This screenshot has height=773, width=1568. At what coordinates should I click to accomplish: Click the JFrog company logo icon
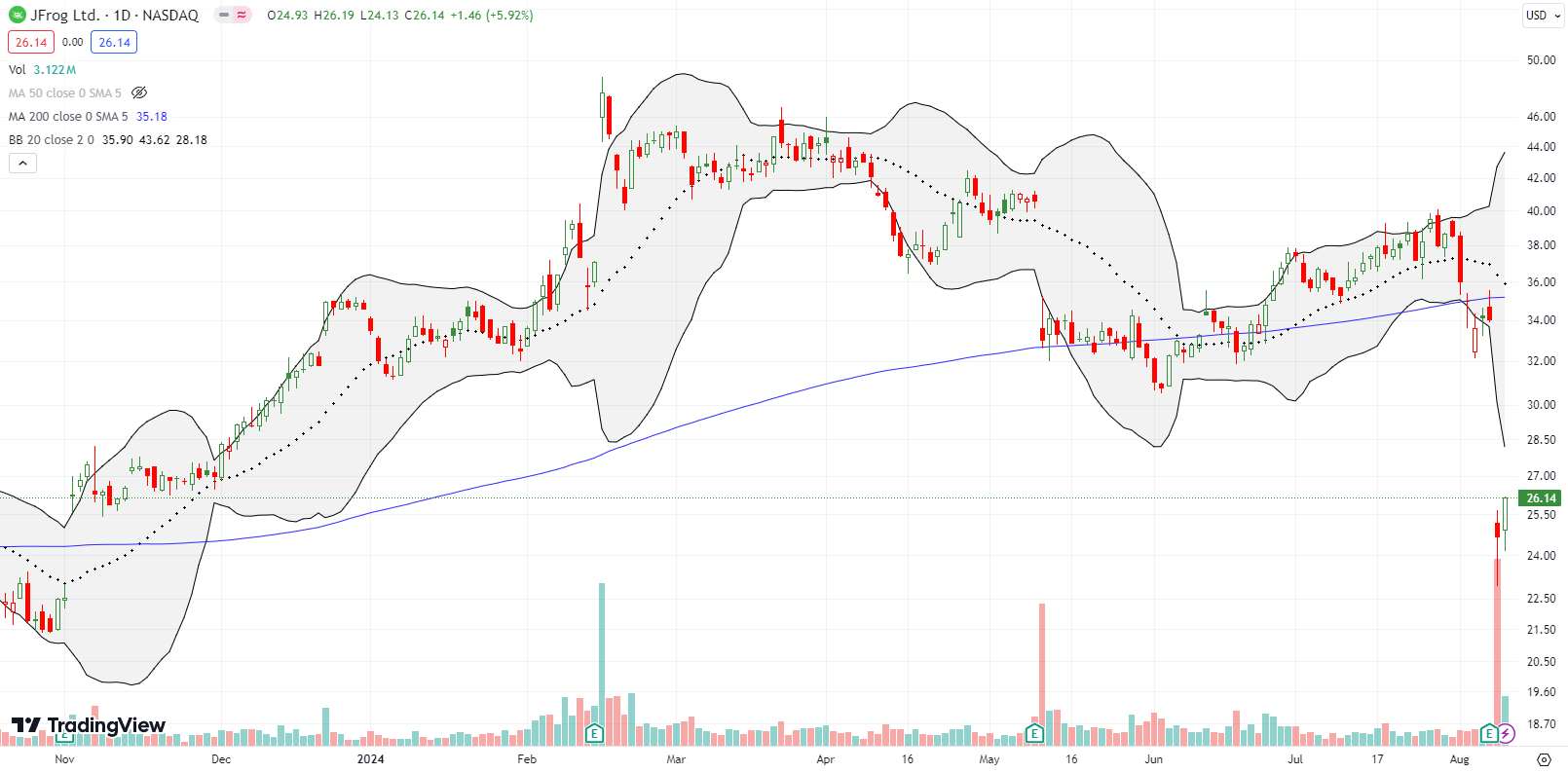click(x=18, y=15)
